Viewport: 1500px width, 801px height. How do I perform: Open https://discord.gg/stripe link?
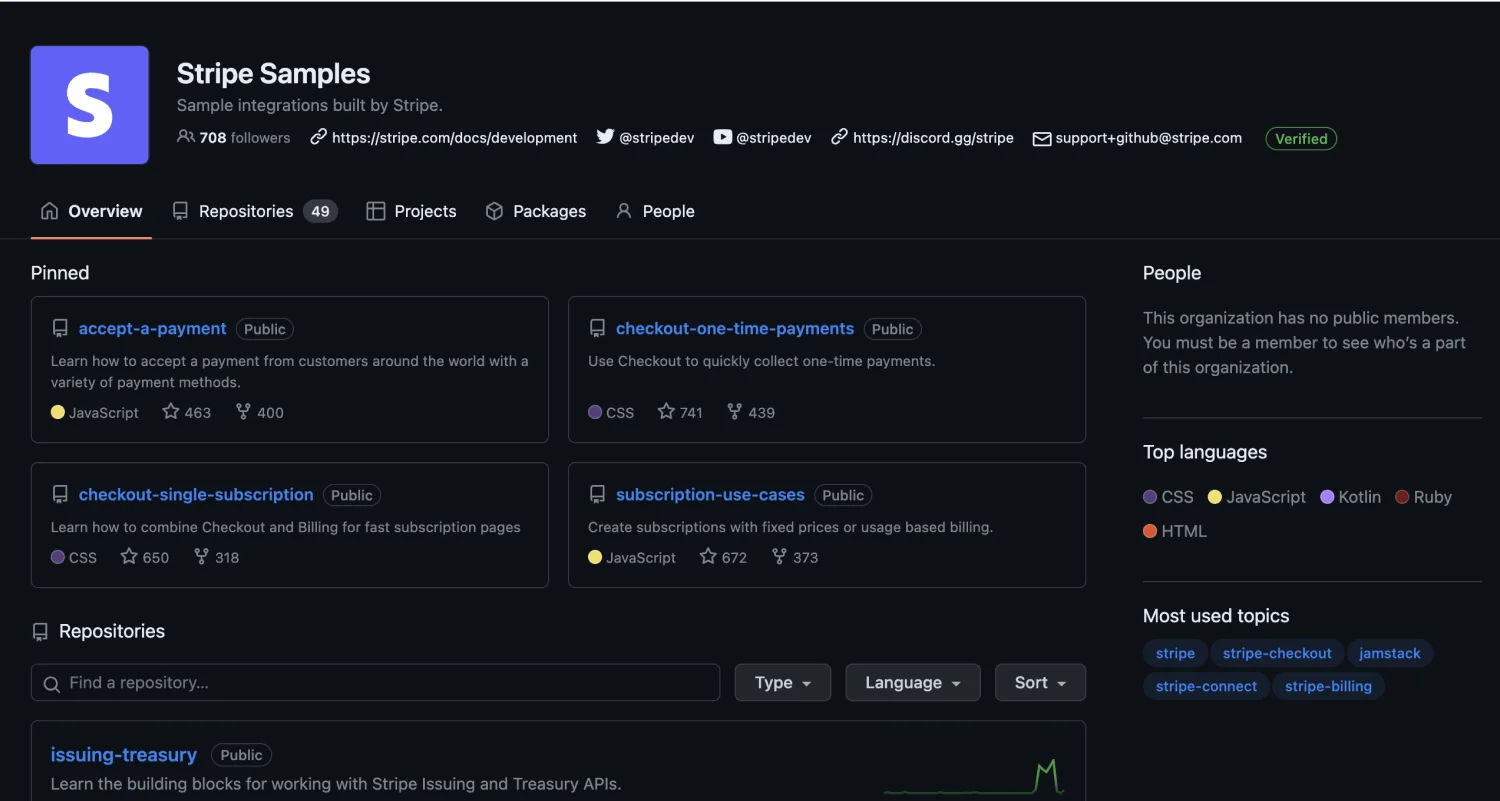(933, 138)
